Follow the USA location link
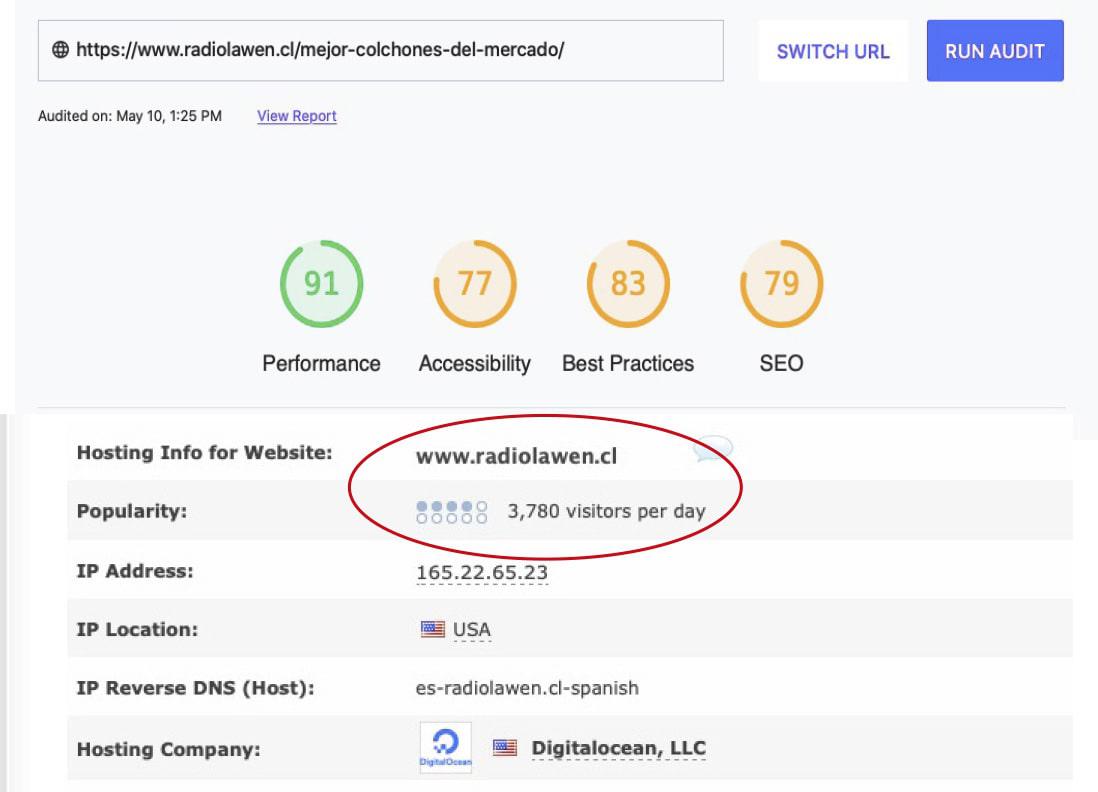 pyautogui.click(x=472, y=630)
